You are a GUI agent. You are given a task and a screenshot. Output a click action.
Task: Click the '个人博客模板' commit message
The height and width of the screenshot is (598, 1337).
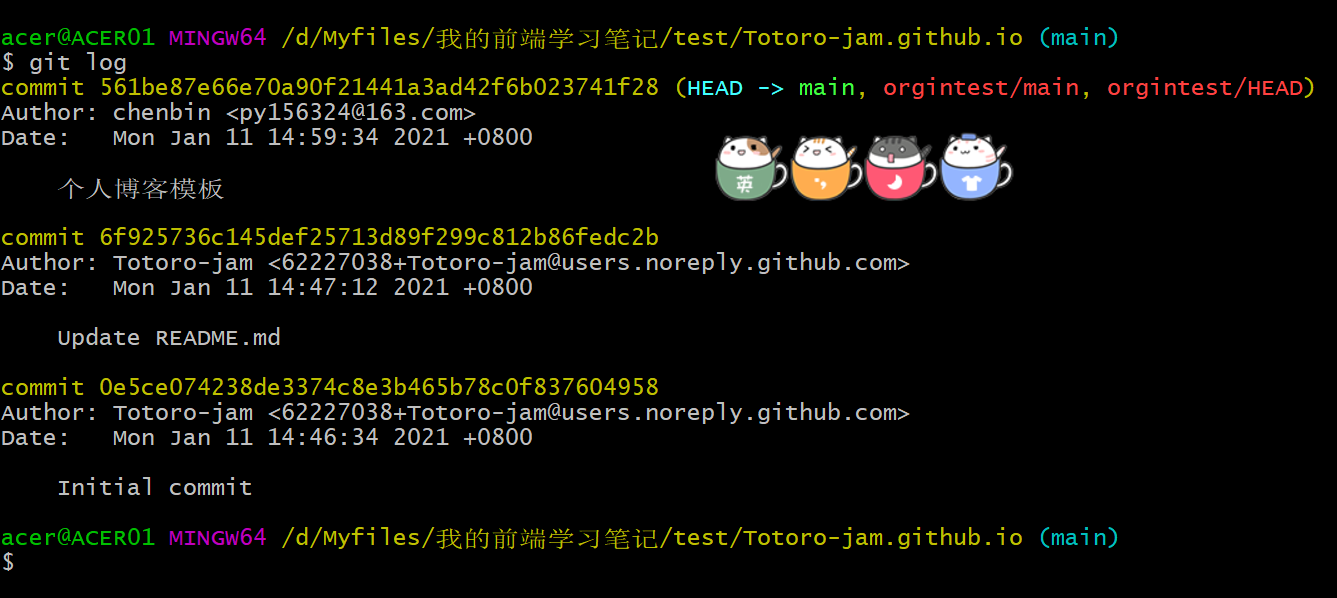(141, 188)
